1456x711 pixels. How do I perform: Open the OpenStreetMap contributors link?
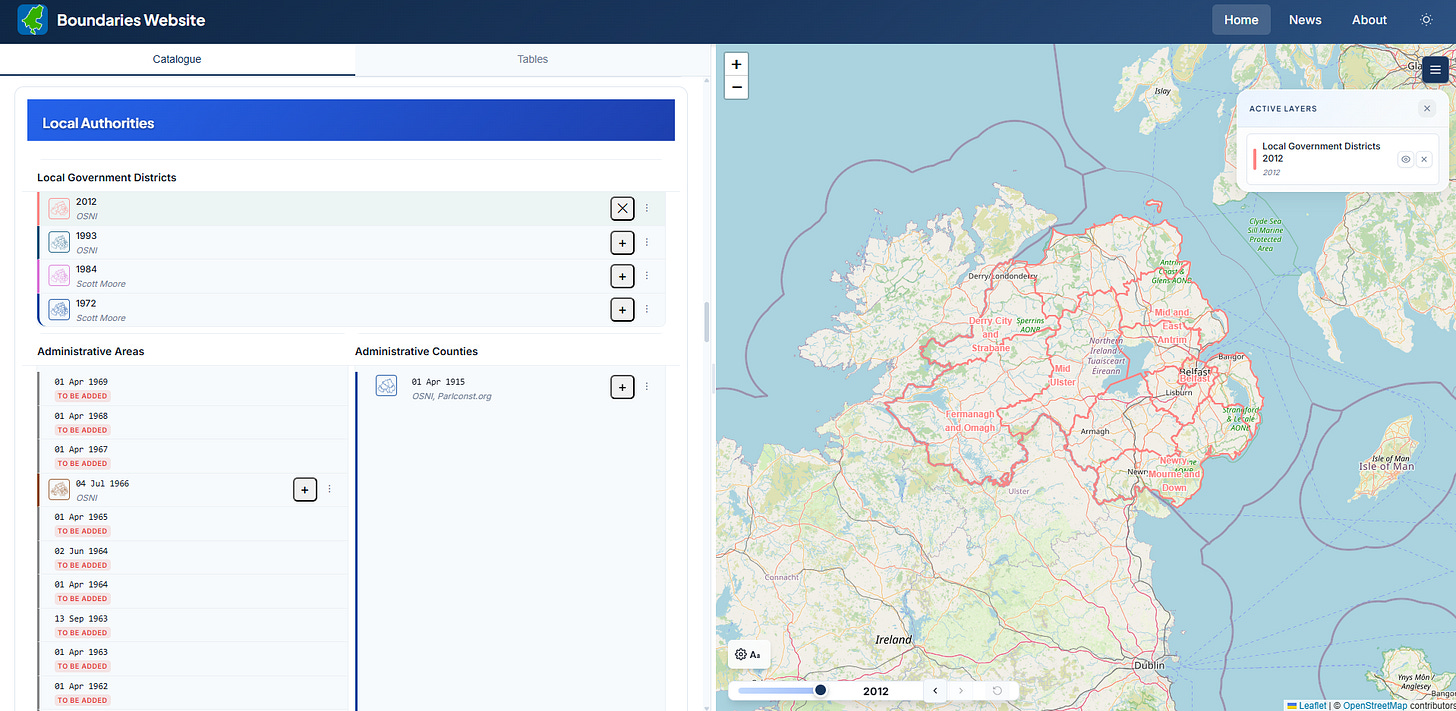point(1374,705)
